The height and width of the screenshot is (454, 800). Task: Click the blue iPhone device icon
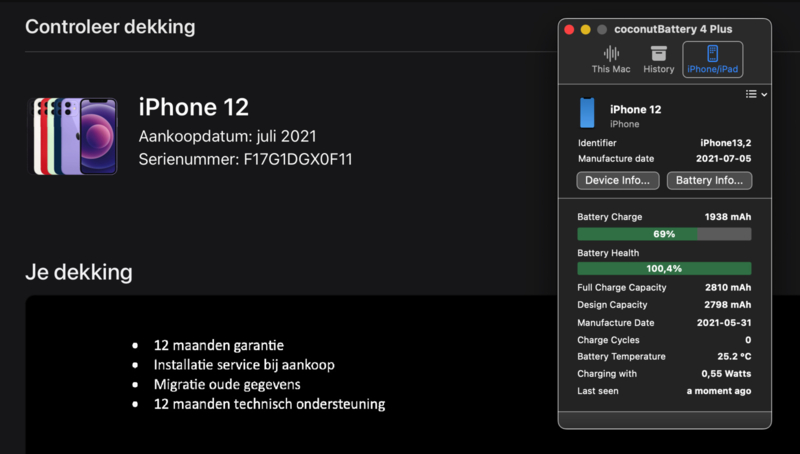pos(587,113)
